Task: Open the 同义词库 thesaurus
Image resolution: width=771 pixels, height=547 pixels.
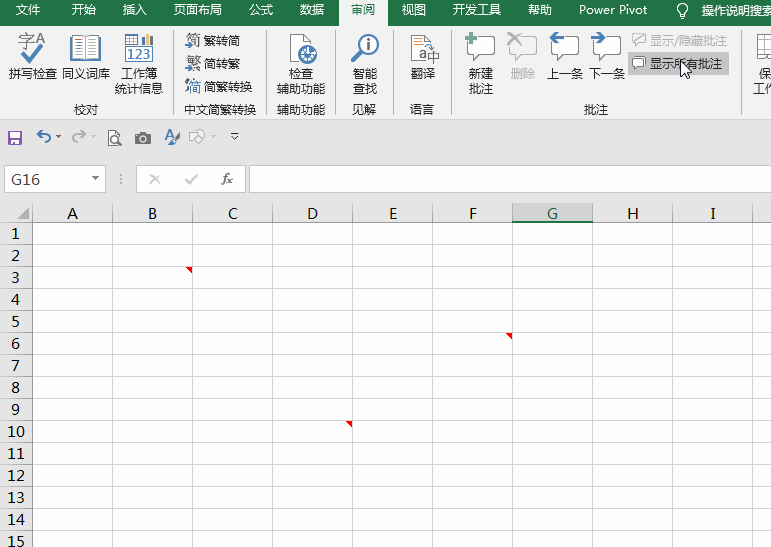Action: coord(86,56)
